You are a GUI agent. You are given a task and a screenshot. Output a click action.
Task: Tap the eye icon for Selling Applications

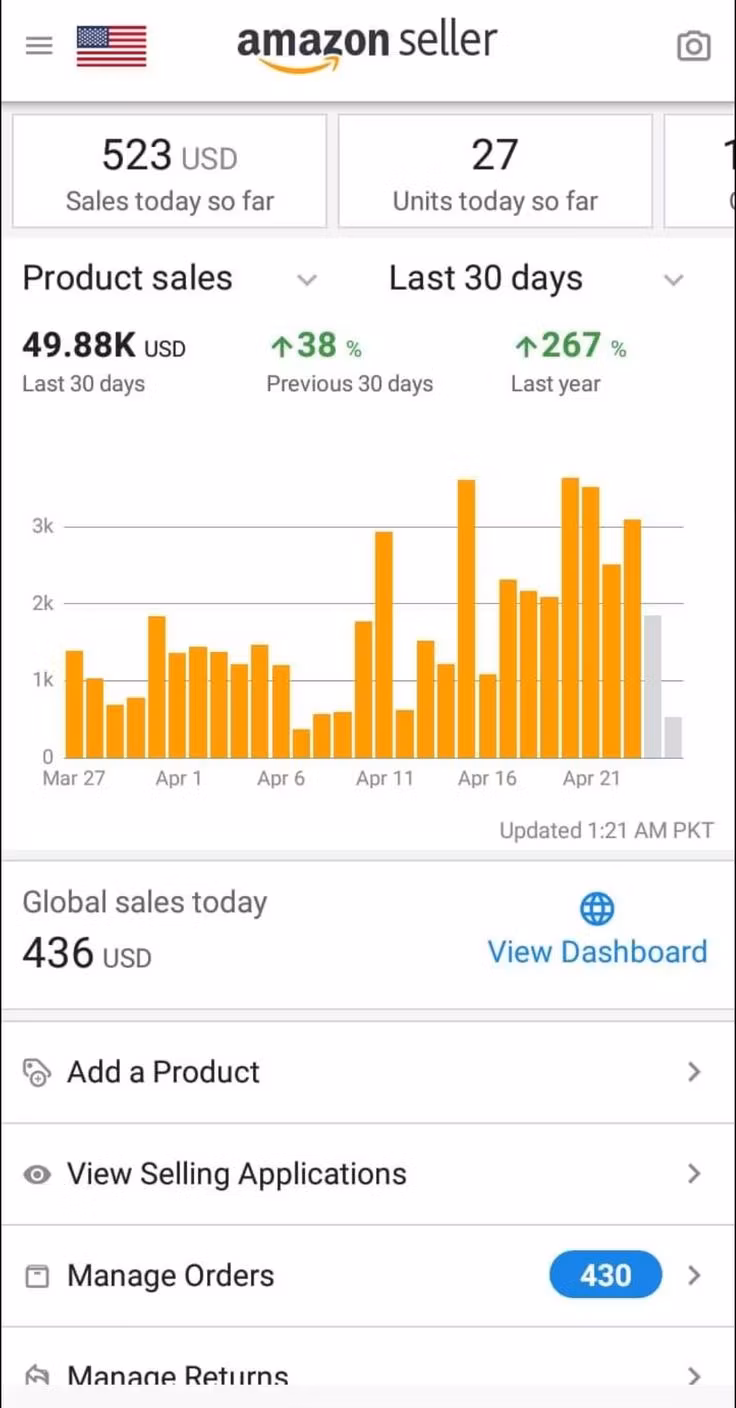coord(36,1175)
